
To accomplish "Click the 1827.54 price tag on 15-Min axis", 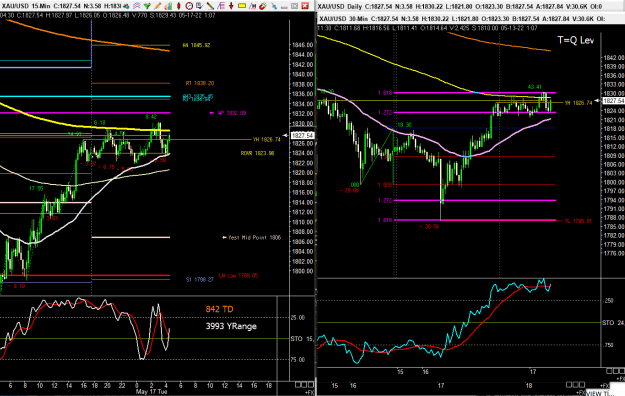I will [302, 136].
